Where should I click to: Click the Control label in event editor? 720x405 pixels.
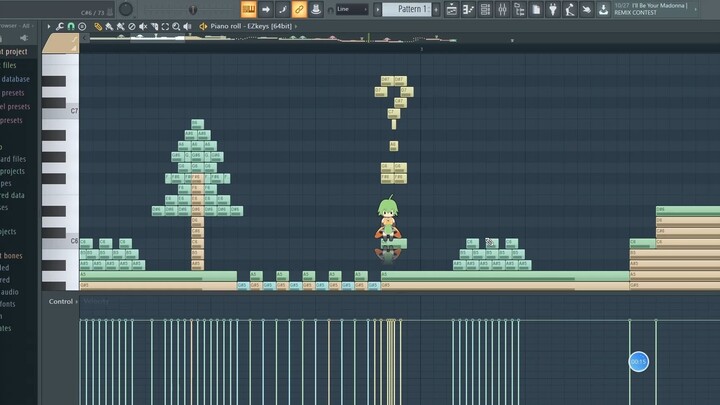(x=61, y=302)
